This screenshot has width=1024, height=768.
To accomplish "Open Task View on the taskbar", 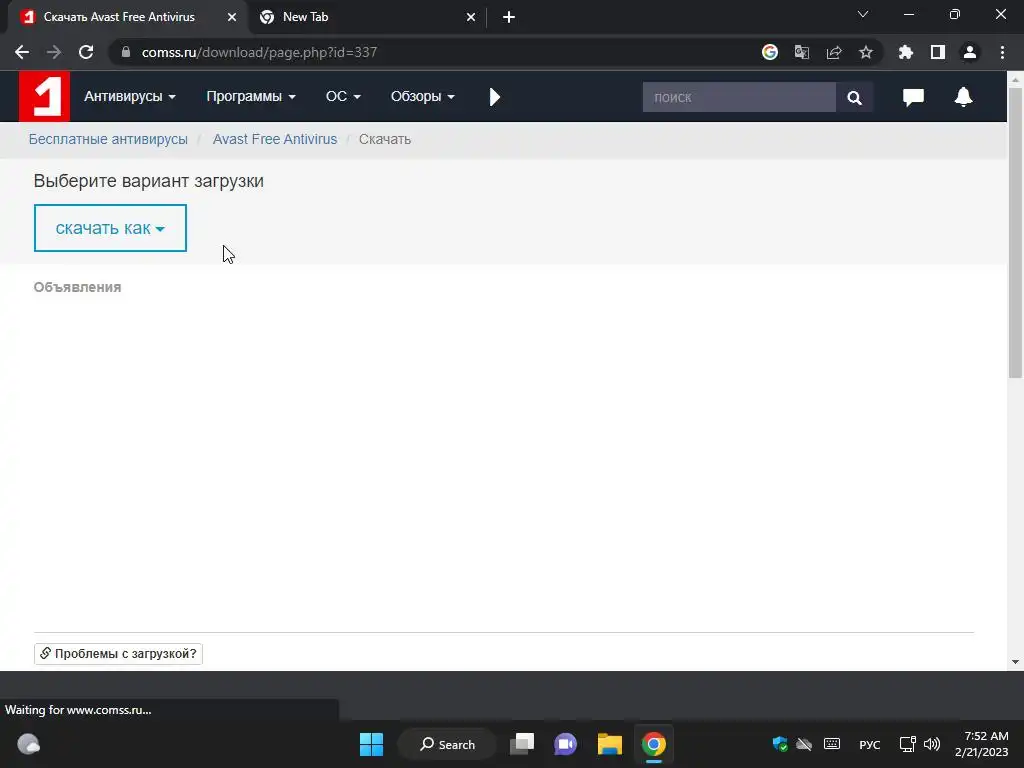I will (522, 744).
